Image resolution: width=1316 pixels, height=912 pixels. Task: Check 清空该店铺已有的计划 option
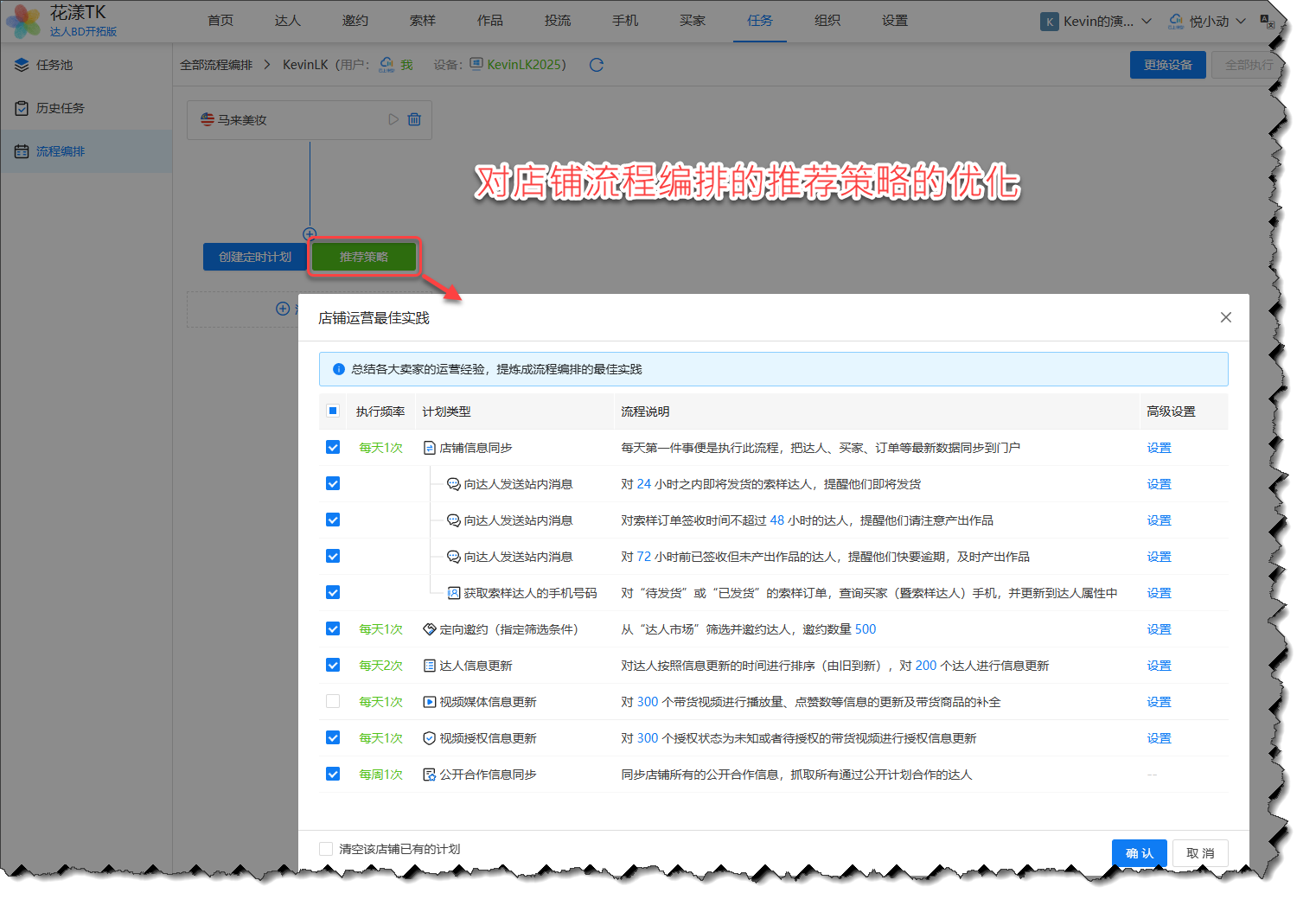click(x=326, y=849)
